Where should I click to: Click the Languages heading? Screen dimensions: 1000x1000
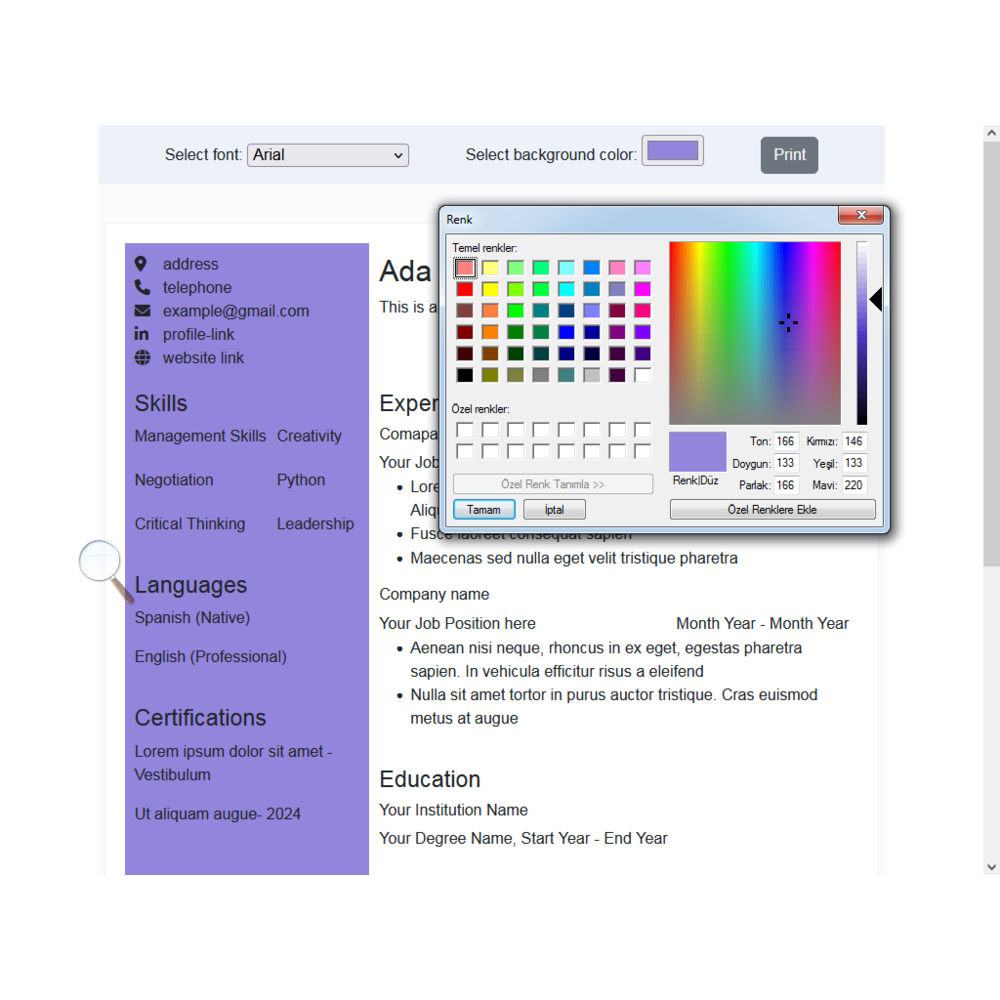click(x=191, y=585)
